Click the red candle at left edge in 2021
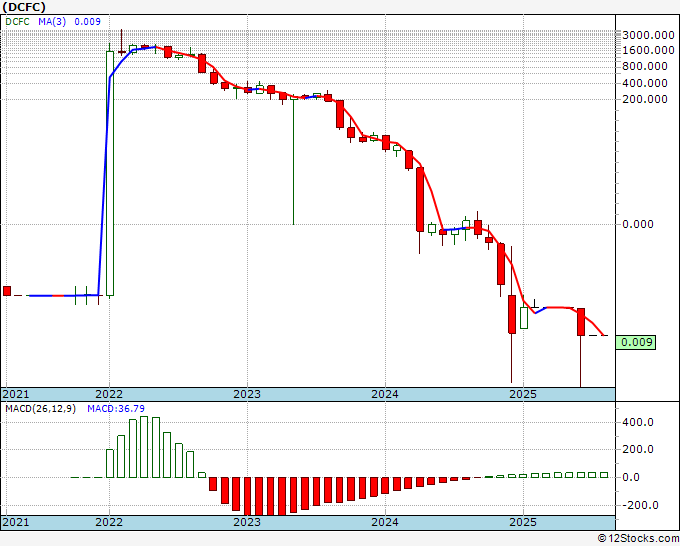680x546 pixels. 7,291
